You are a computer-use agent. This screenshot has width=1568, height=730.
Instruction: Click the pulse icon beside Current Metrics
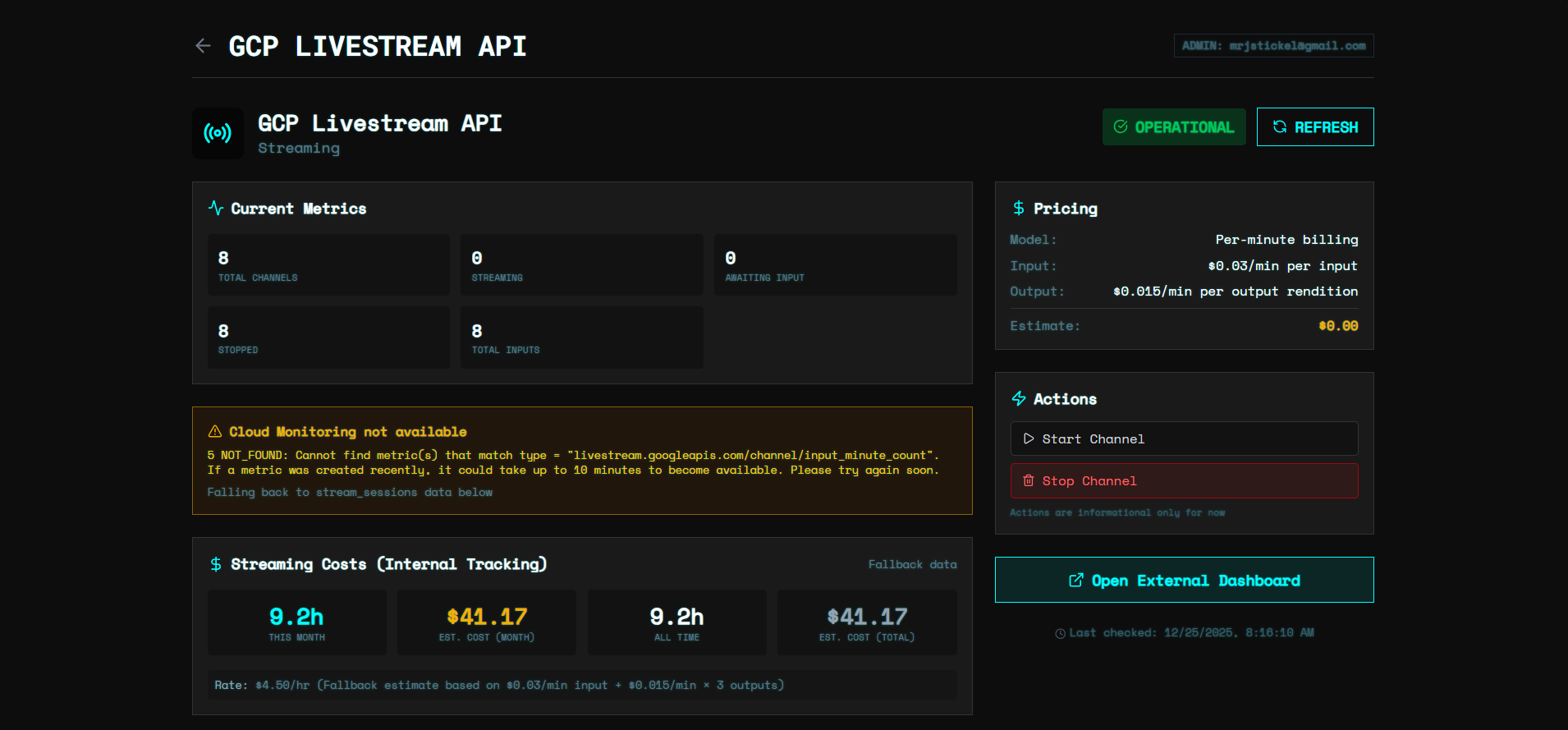216,209
